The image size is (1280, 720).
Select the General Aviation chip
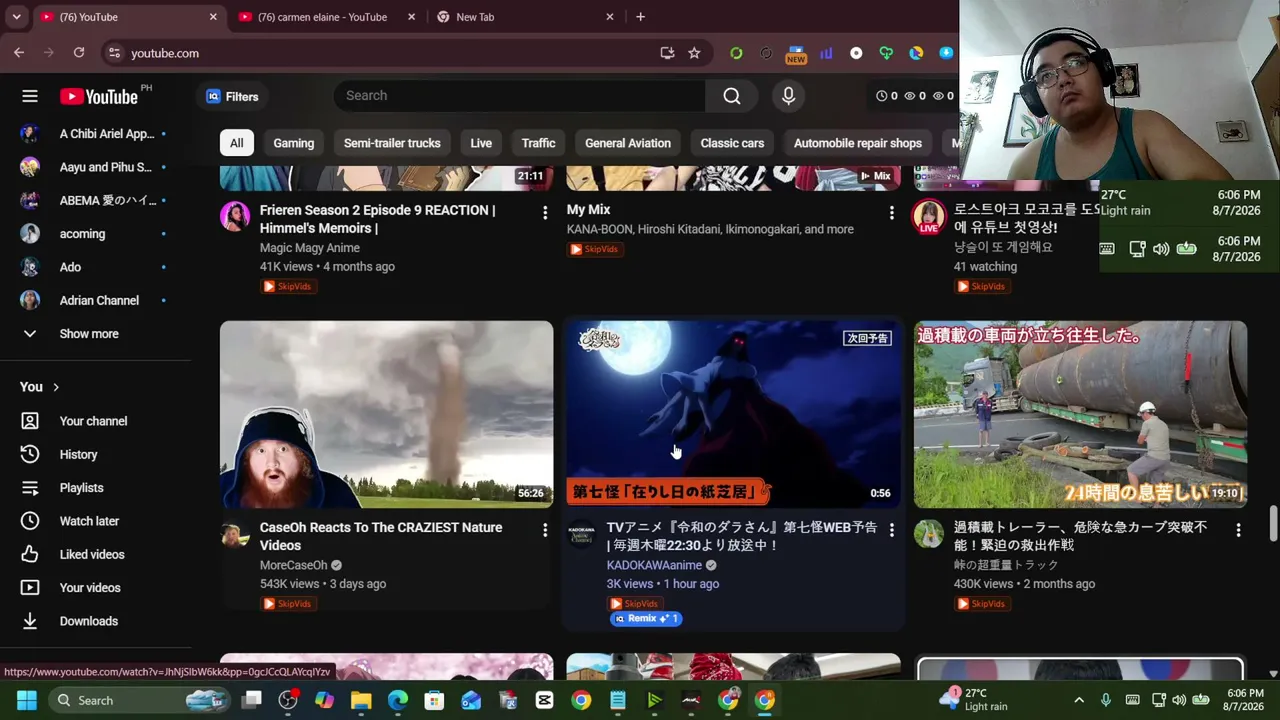628,143
